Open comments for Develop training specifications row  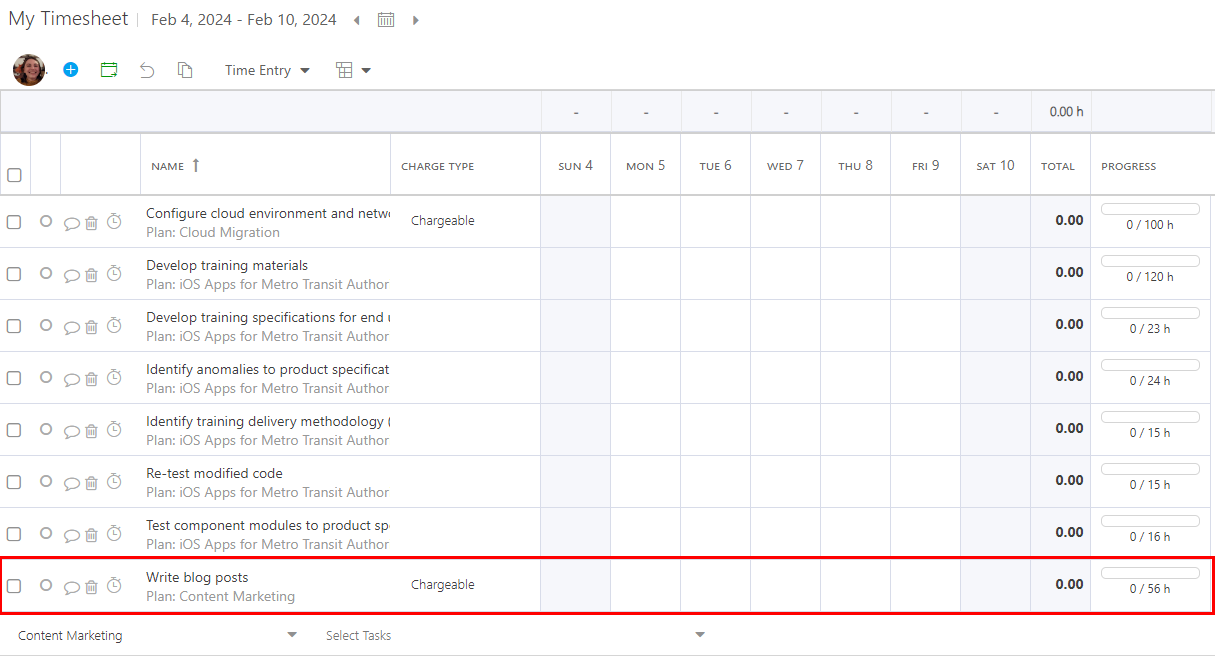72,327
